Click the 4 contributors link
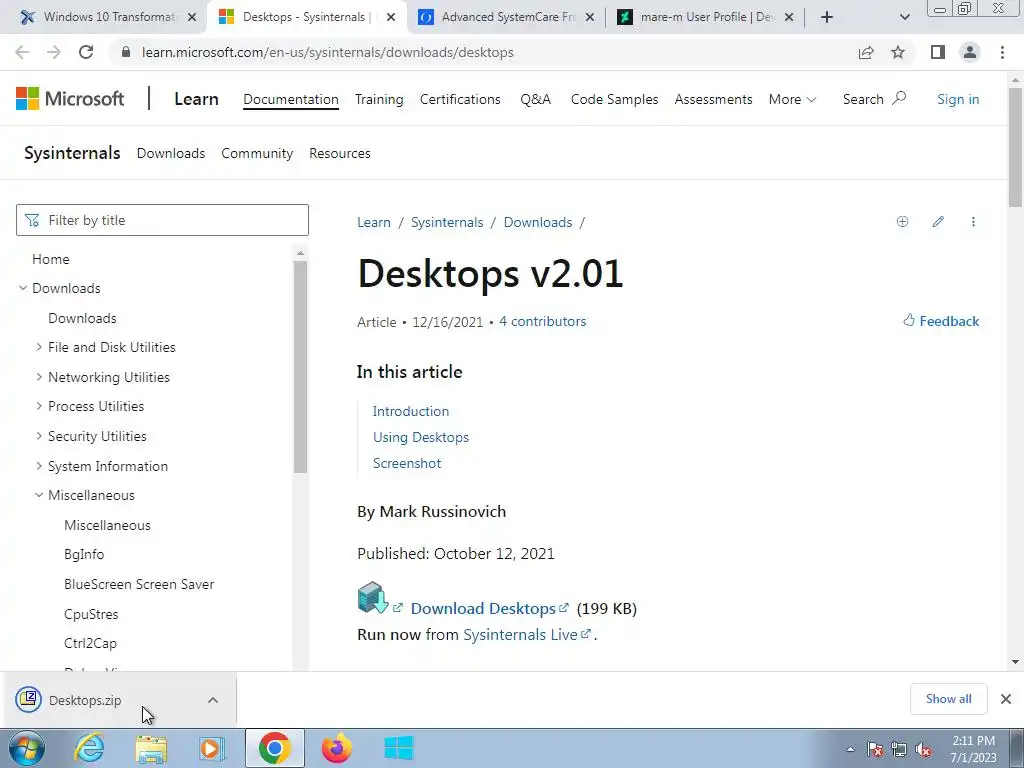Viewport: 1024px width, 768px height. [x=543, y=321]
